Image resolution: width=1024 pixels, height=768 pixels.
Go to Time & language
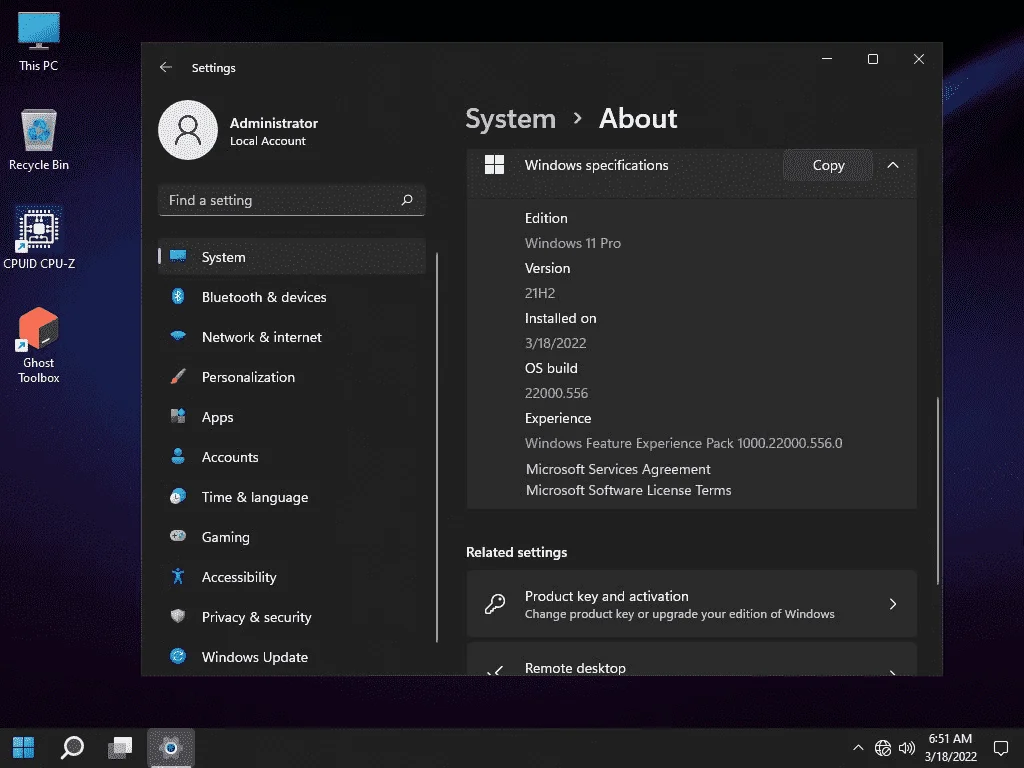pos(292,497)
